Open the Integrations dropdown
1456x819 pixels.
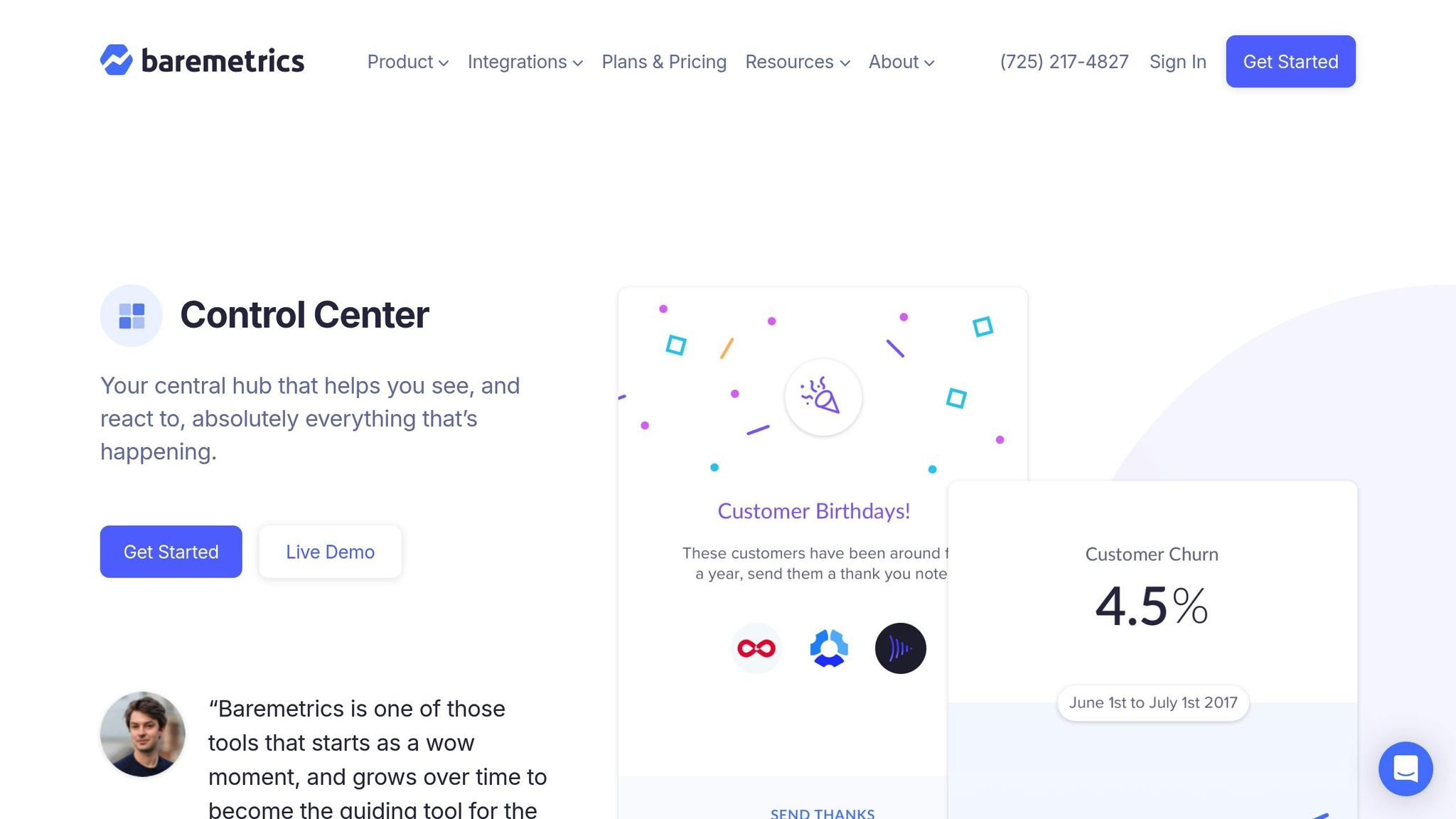click(x=525, y=62)
